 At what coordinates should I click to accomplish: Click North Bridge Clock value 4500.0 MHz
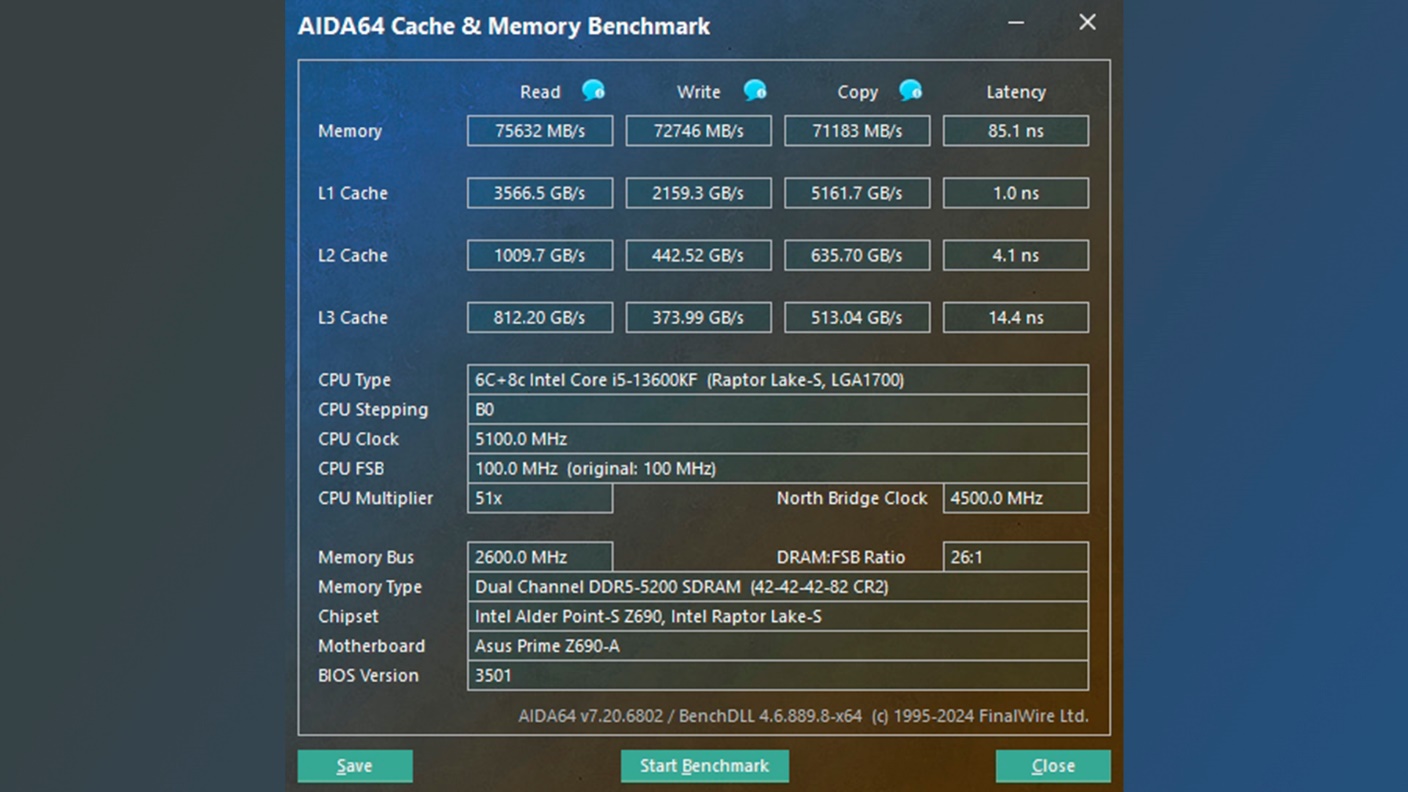[x=1016, y=498]
